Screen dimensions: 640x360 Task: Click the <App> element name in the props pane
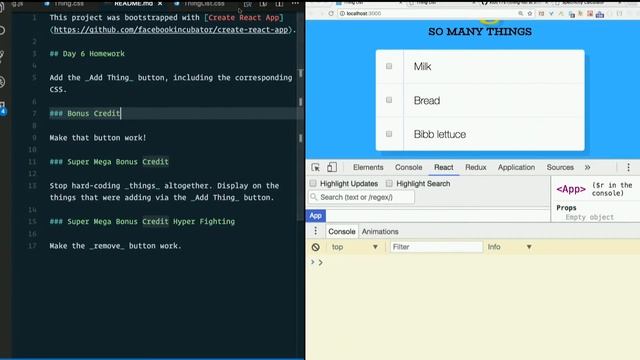571,189
